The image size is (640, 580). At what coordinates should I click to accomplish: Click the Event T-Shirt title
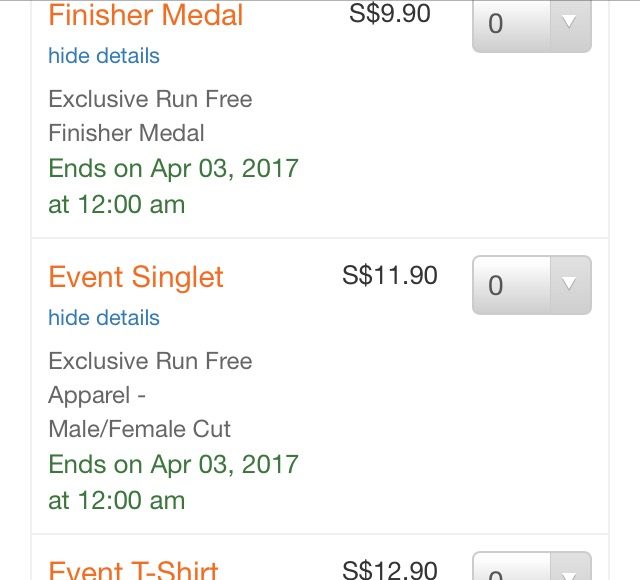click(133, 569)
